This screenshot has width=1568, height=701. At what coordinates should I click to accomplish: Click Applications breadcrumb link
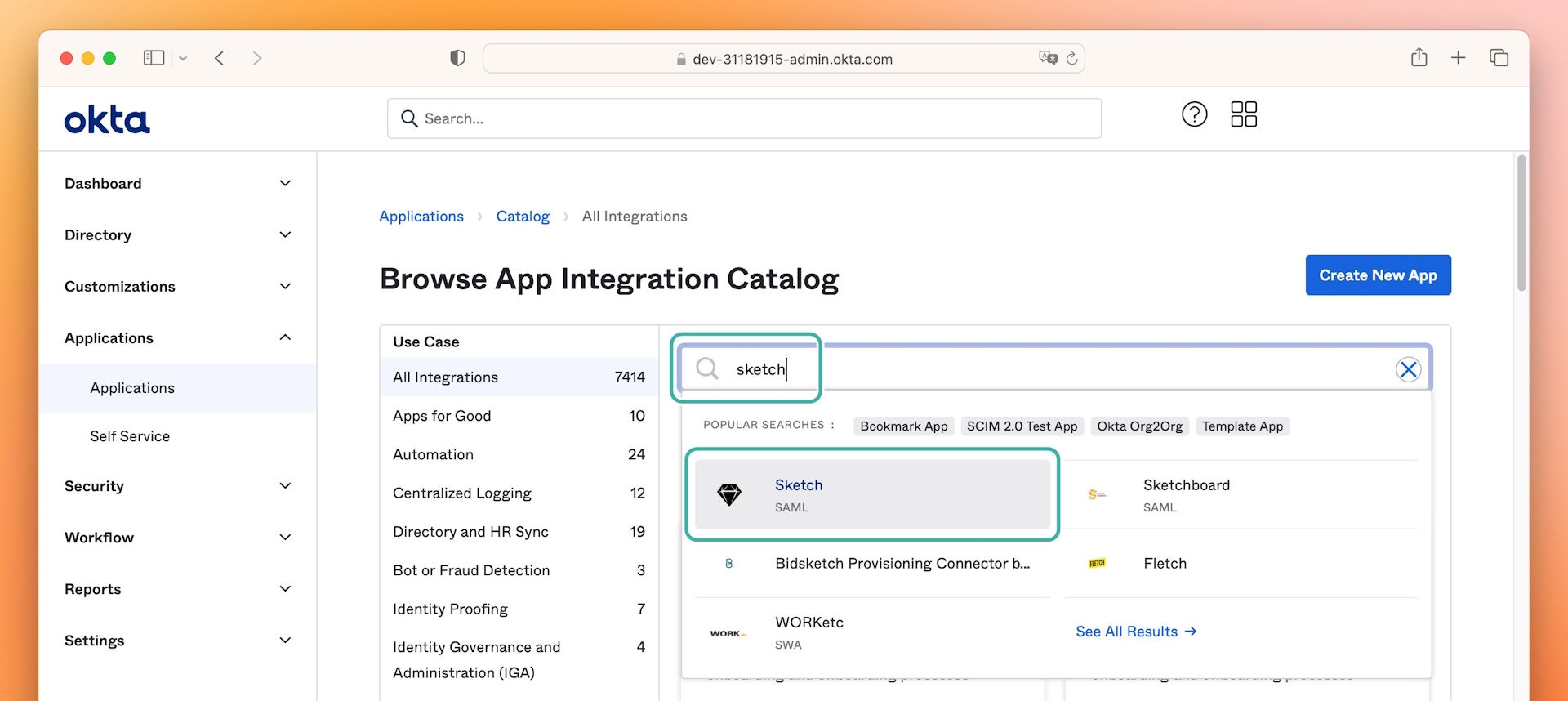click(421, 217)
